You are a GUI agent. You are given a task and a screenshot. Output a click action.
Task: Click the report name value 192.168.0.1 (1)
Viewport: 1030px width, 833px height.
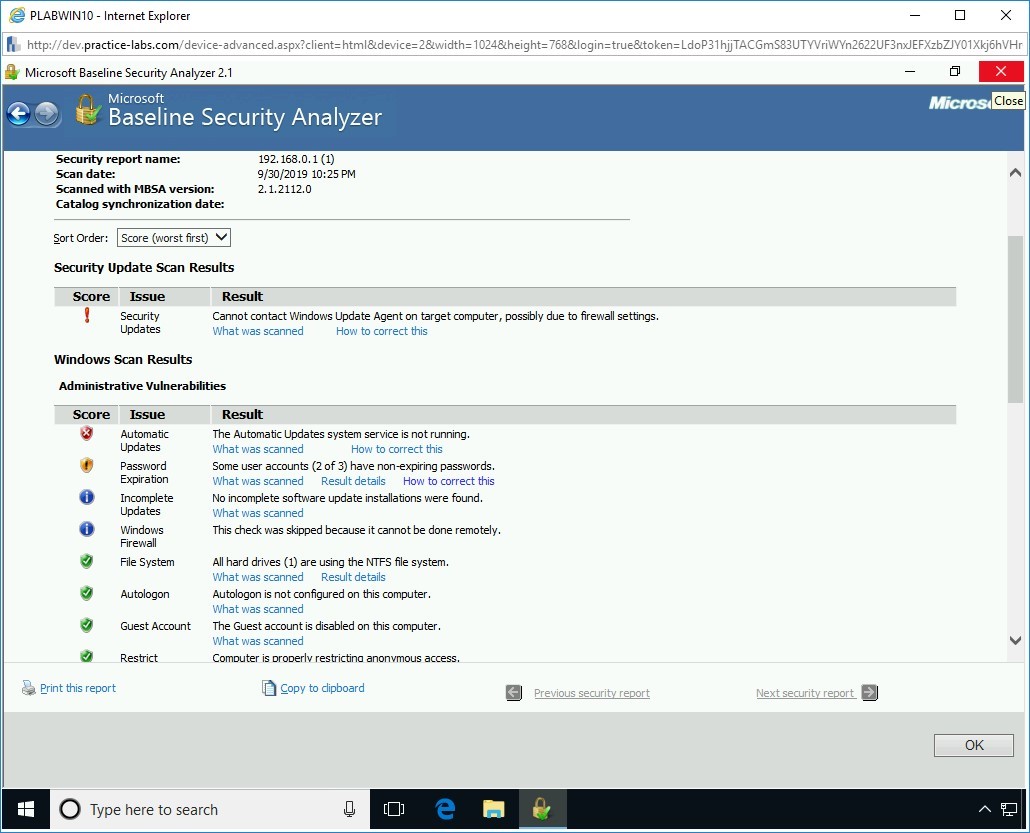(x=296, y=159)
